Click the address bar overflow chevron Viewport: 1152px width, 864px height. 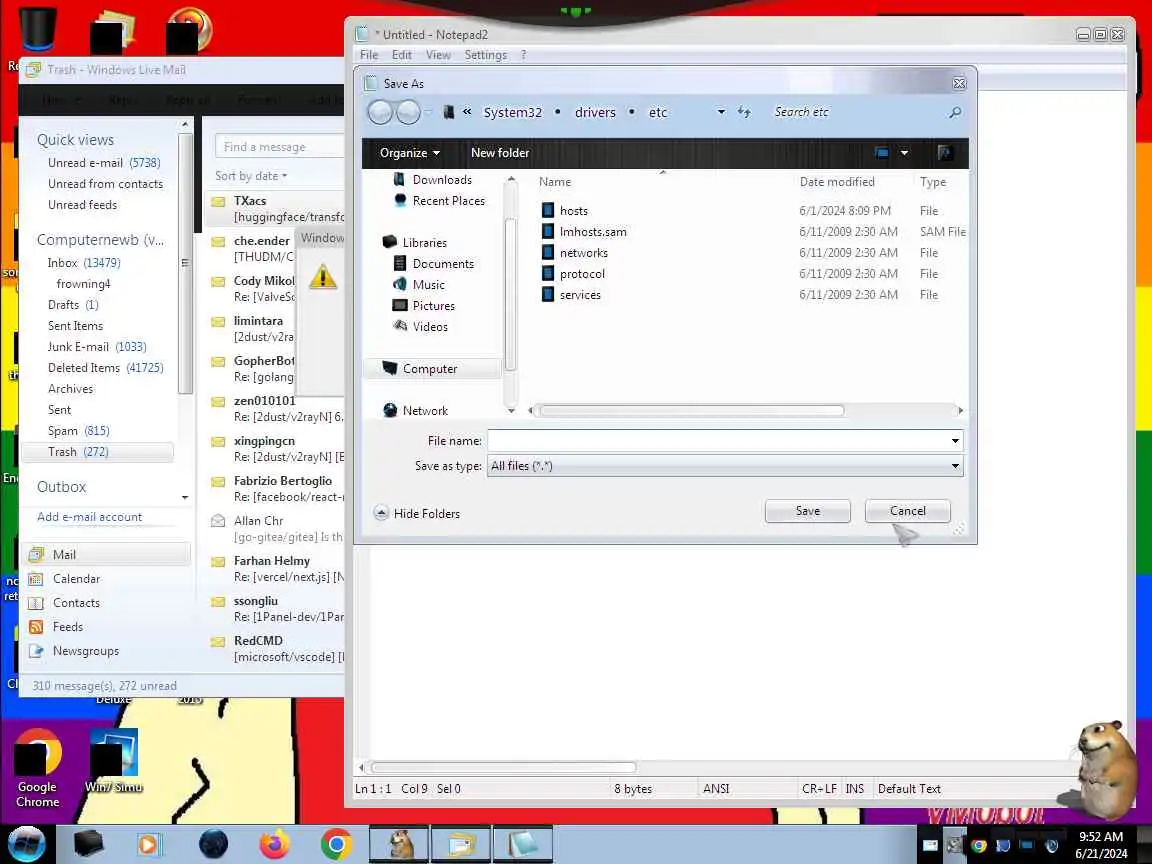tap(467, 112)
